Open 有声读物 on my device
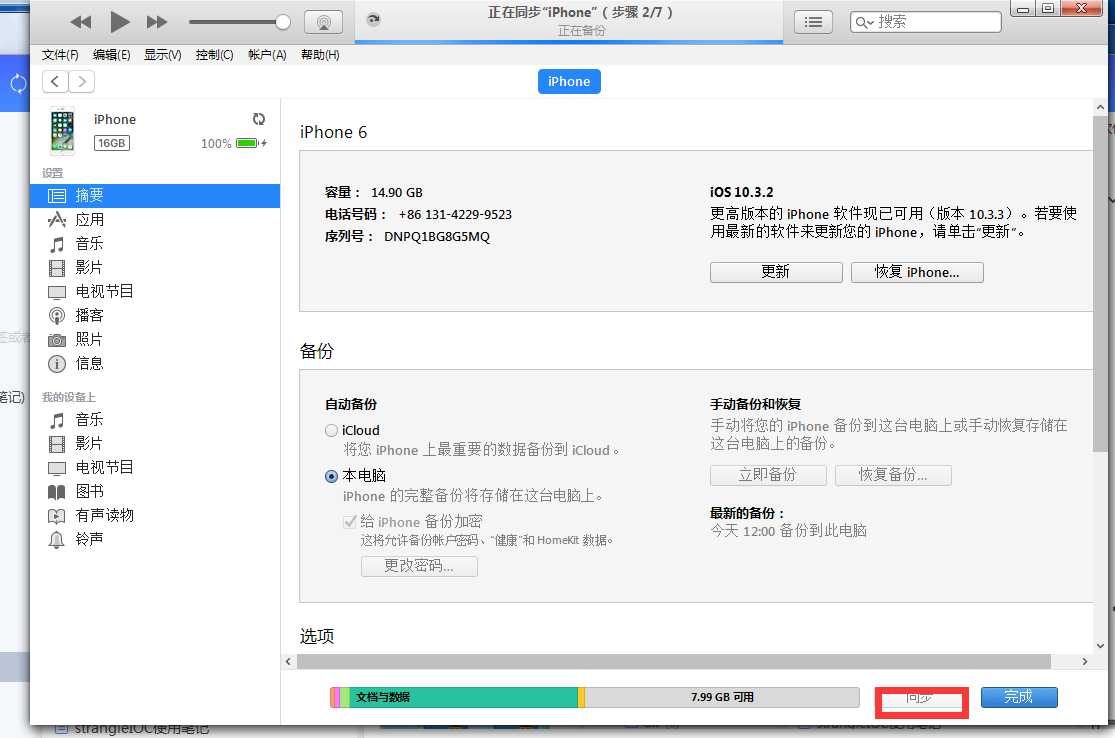 (x=155, y=515)
